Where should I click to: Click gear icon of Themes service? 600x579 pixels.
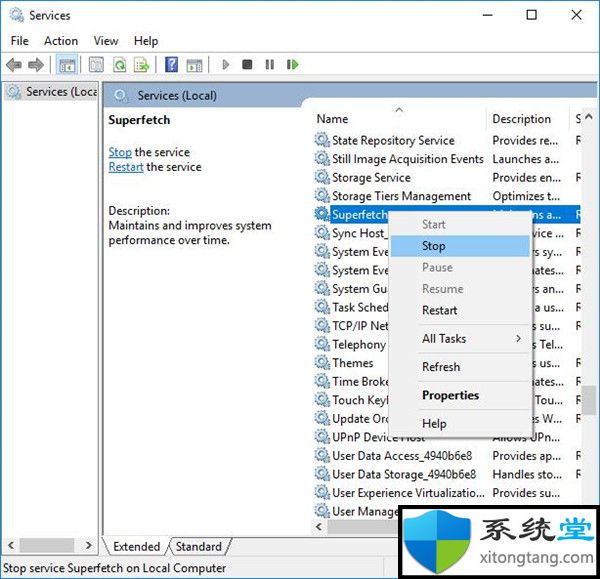(322, 362)
